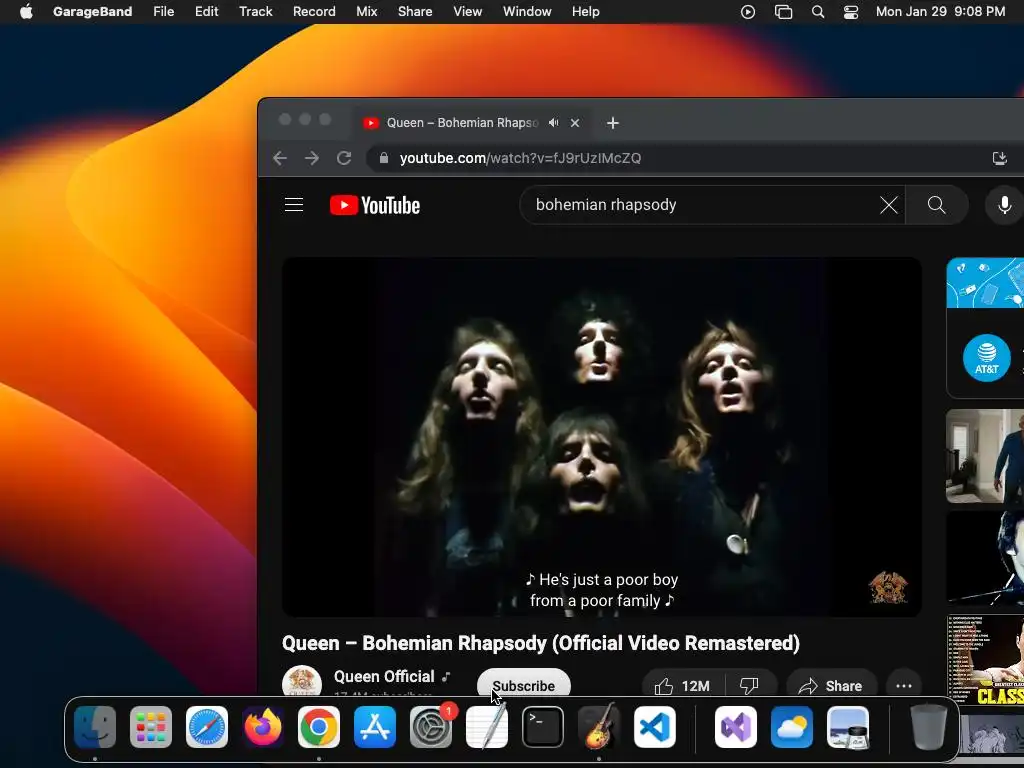Open the File menu
The height and width of the screenshot is (768, 1024).
point(163,11)
